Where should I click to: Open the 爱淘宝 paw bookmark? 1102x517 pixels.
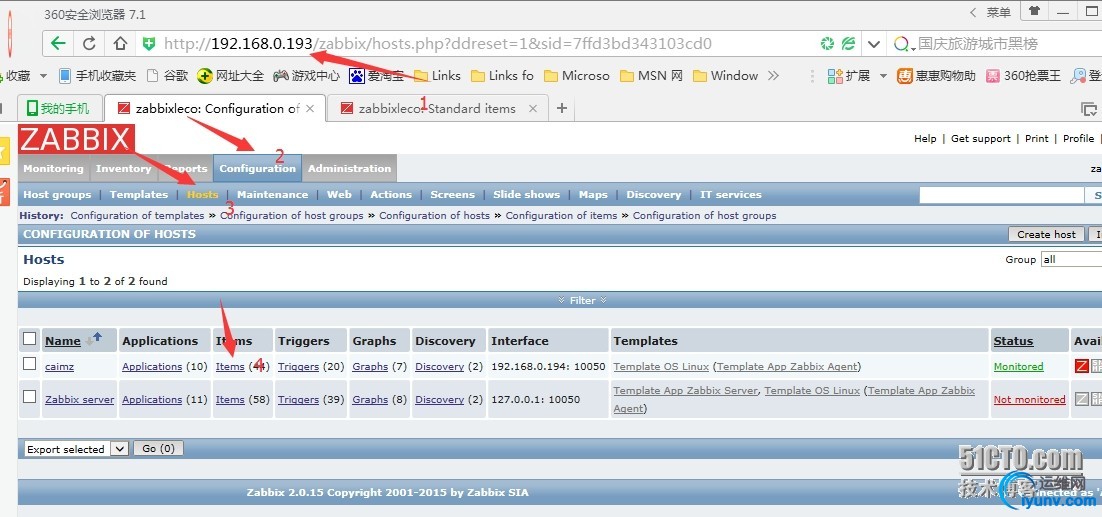click(378, 76)
